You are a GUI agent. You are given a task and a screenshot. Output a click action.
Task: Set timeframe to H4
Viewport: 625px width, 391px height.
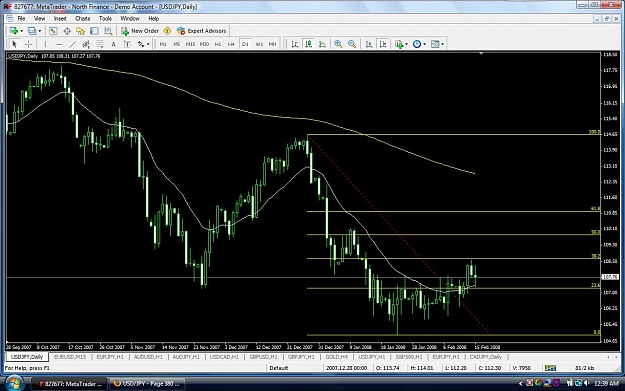tap(231, 44)
